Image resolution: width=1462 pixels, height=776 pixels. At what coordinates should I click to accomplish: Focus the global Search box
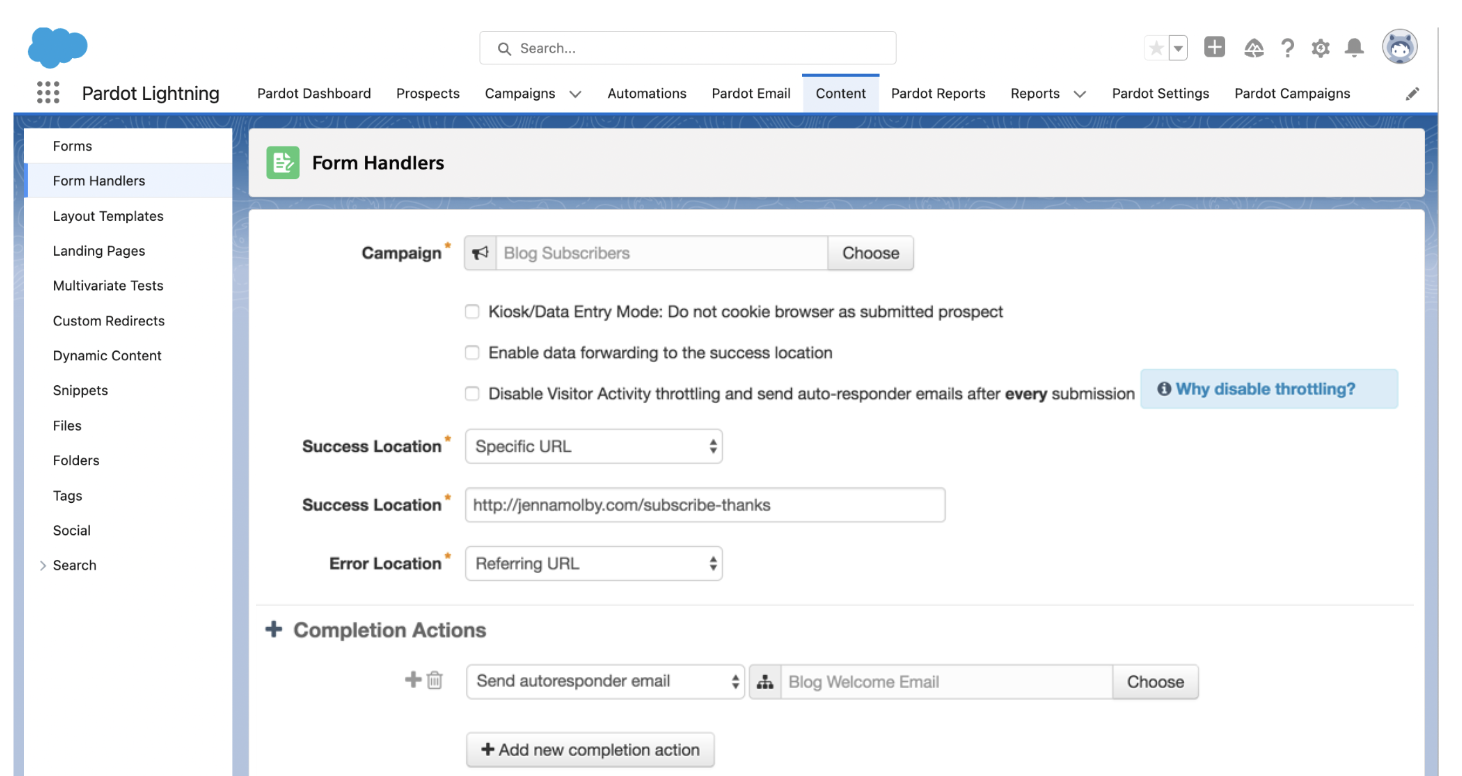coord(688,48)
